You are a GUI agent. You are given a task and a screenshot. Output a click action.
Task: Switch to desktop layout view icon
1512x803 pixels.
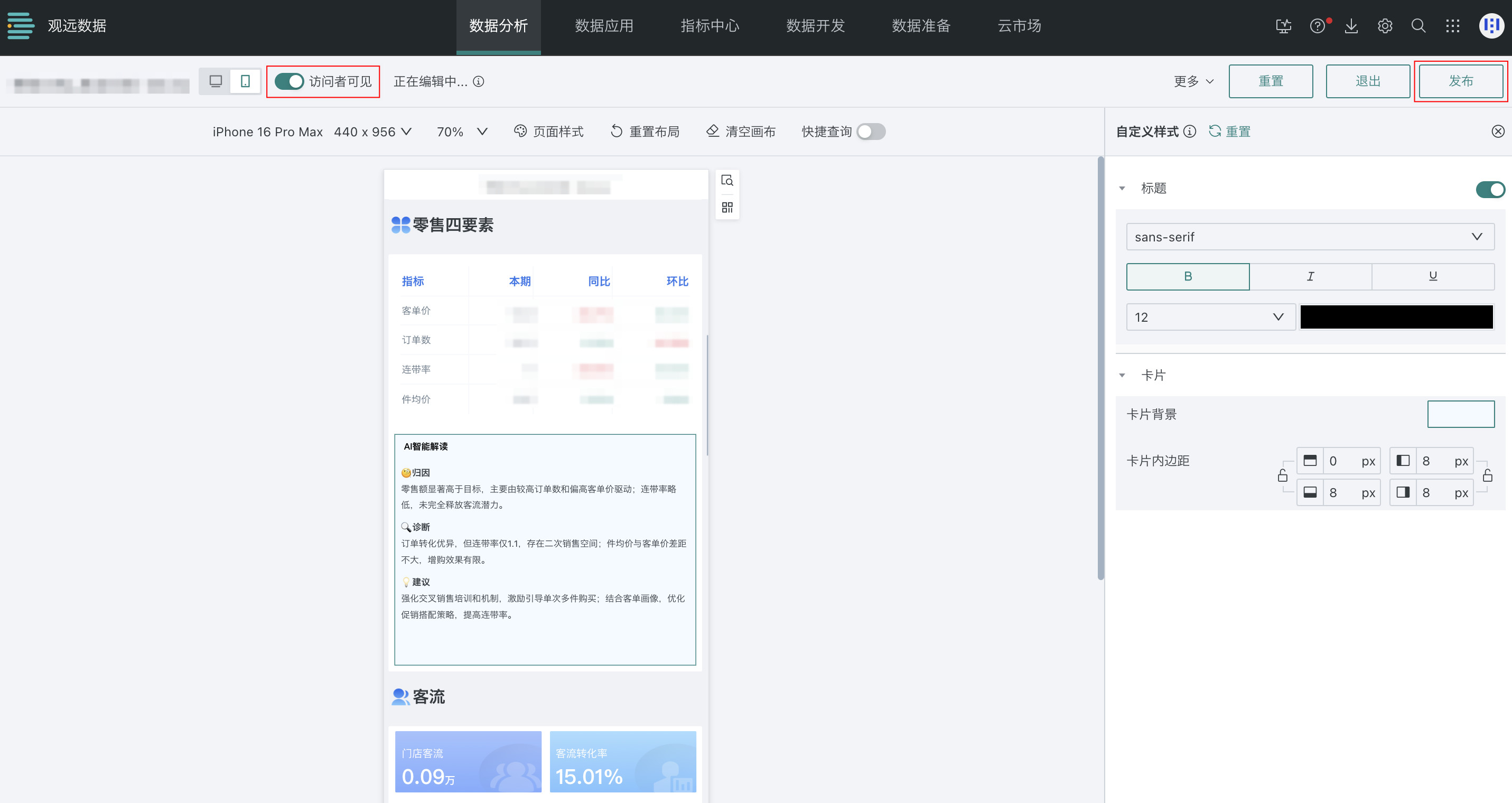coord(216,81)
